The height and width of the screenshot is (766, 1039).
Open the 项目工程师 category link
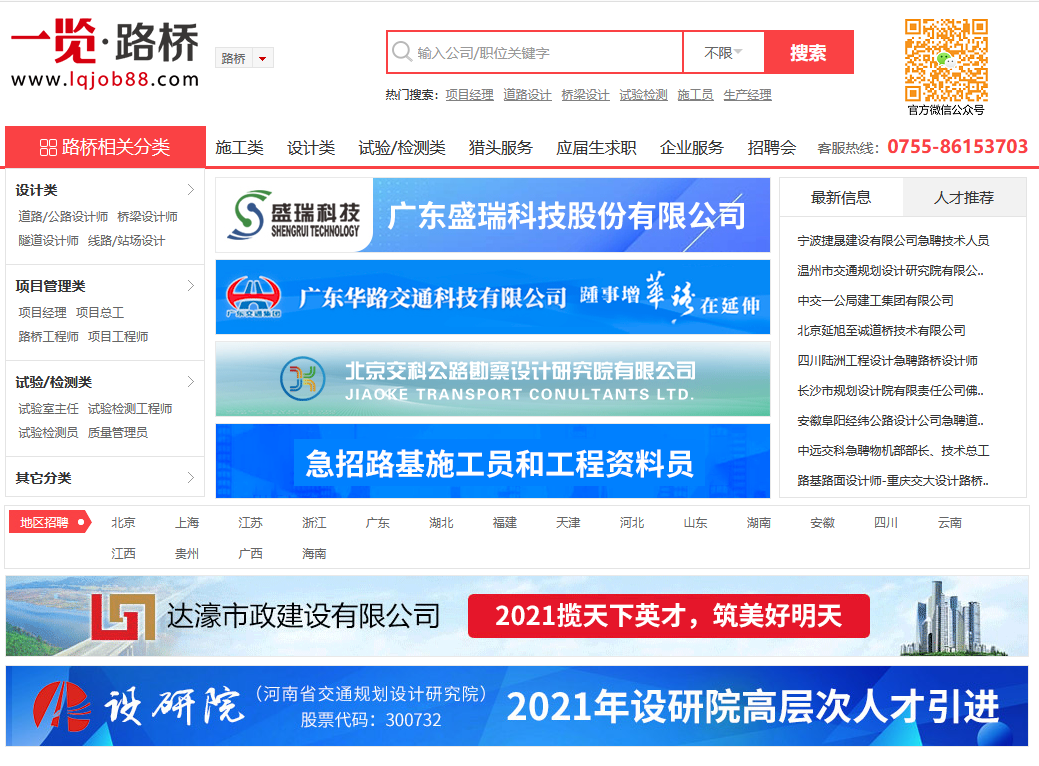point(118,337)
